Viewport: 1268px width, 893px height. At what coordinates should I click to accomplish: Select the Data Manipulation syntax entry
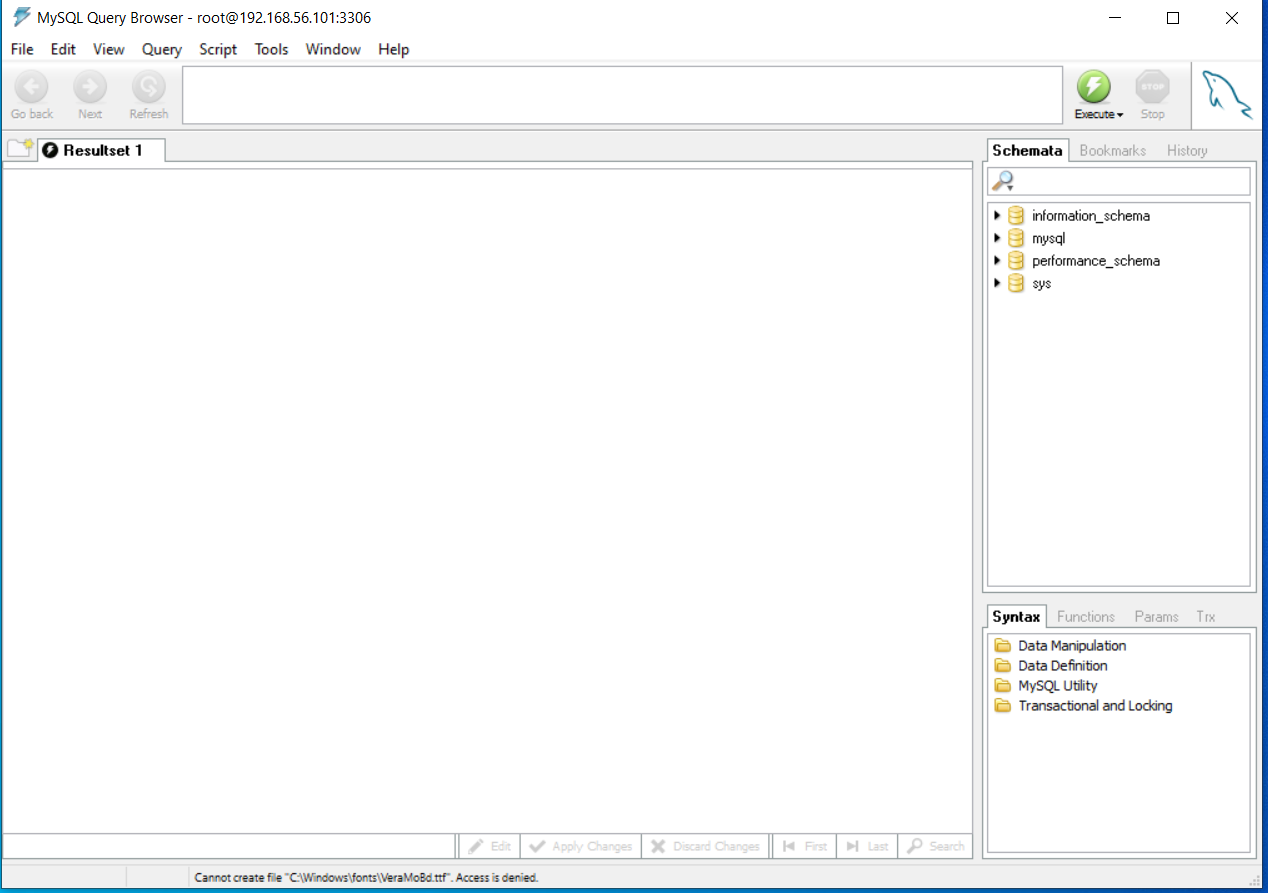(1072, 646)
